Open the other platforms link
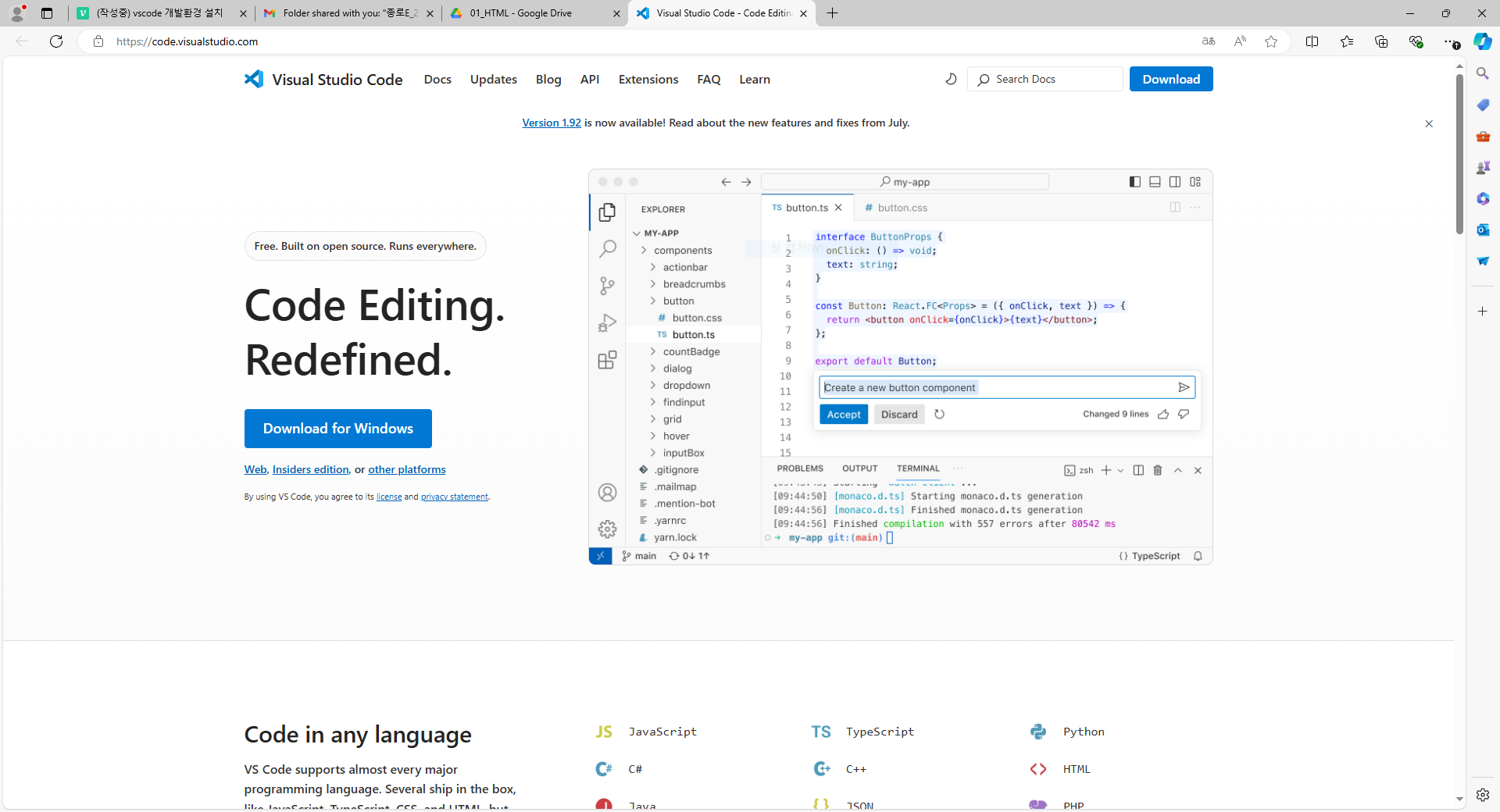1500x812 pixels. pos(407,469)
